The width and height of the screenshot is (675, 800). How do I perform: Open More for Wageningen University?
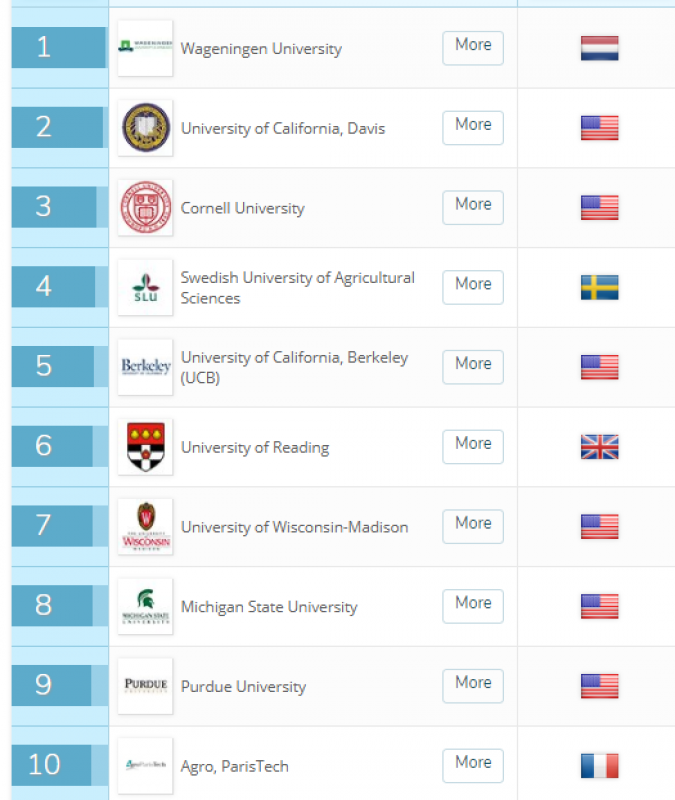[x=473, y=48]
